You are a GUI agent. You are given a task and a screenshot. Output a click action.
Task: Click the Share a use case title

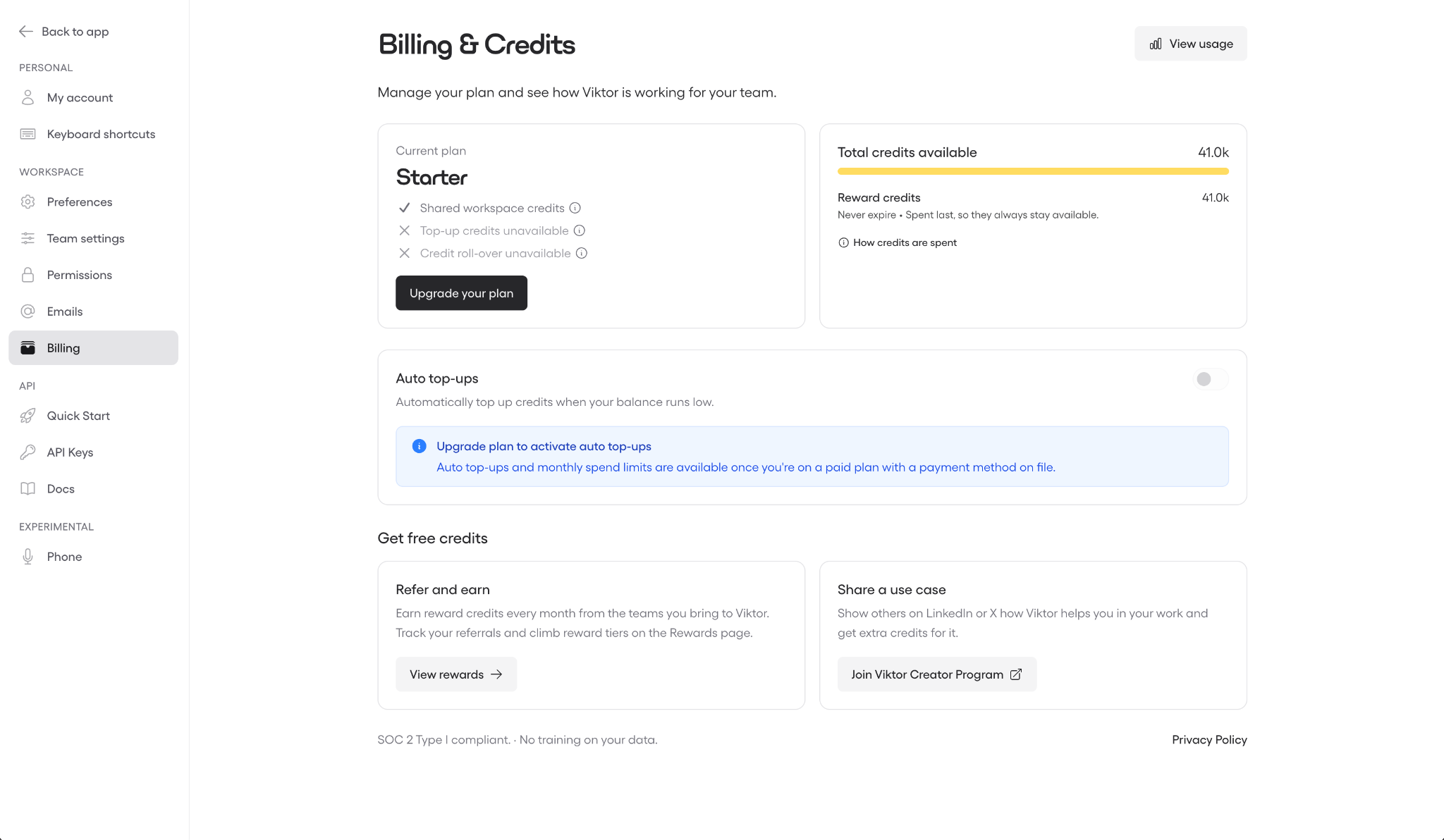(x=891, y=590)
